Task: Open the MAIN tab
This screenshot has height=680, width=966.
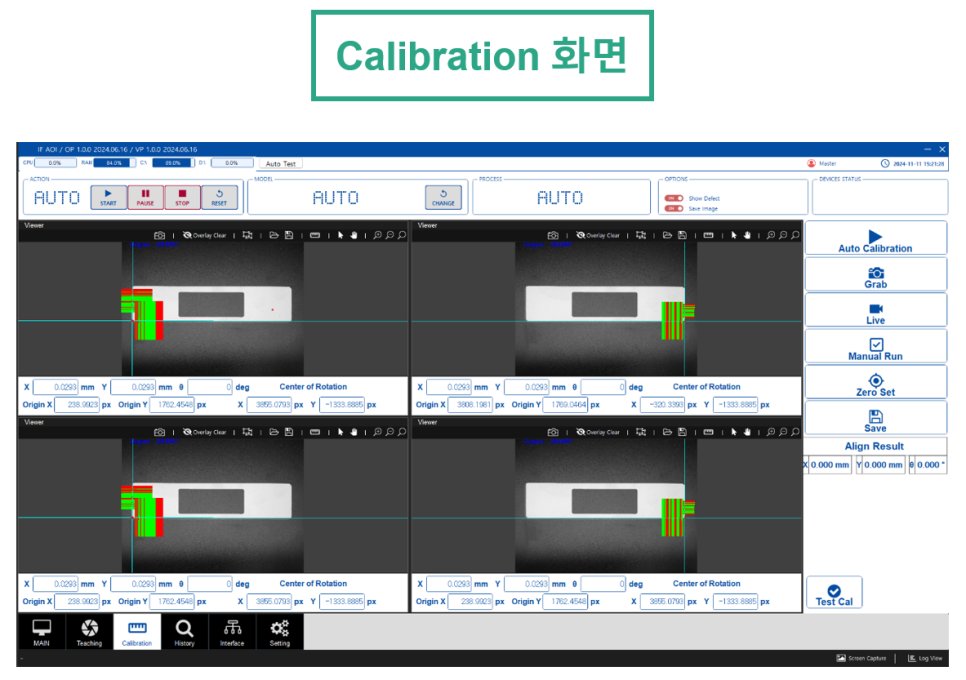Action: point(41,631)
